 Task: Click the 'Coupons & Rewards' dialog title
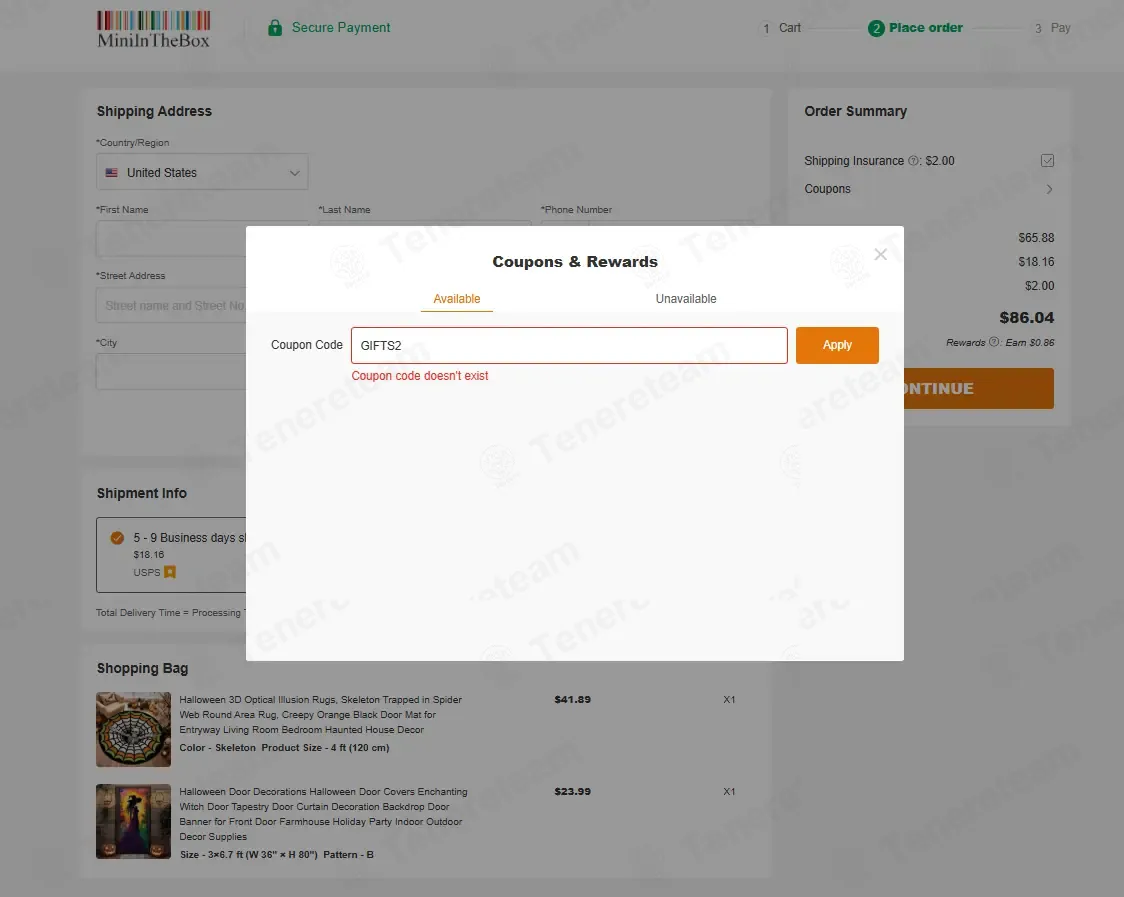point(575,262)
